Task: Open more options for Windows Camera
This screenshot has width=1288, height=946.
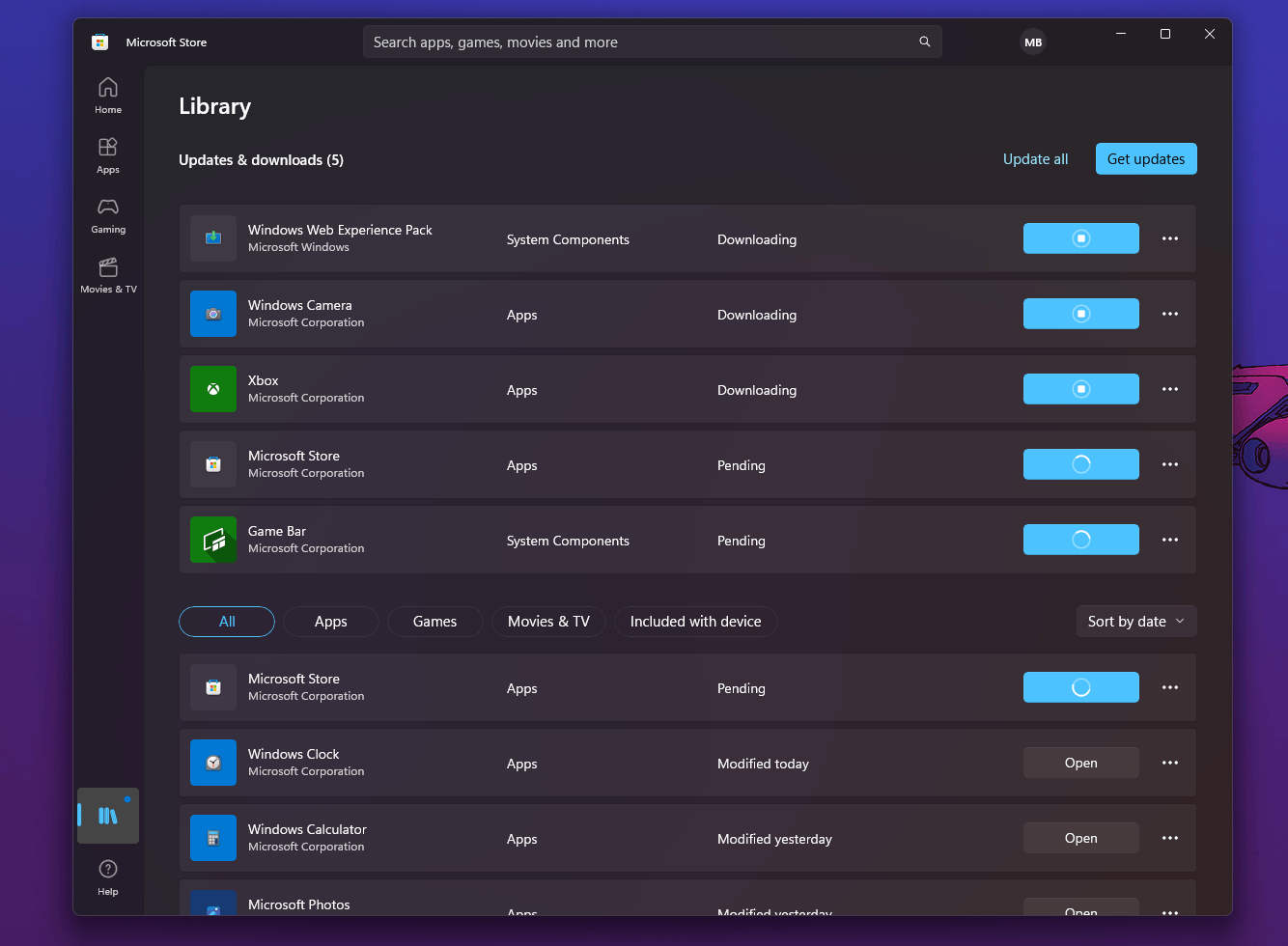Action: coord(1170,314)
